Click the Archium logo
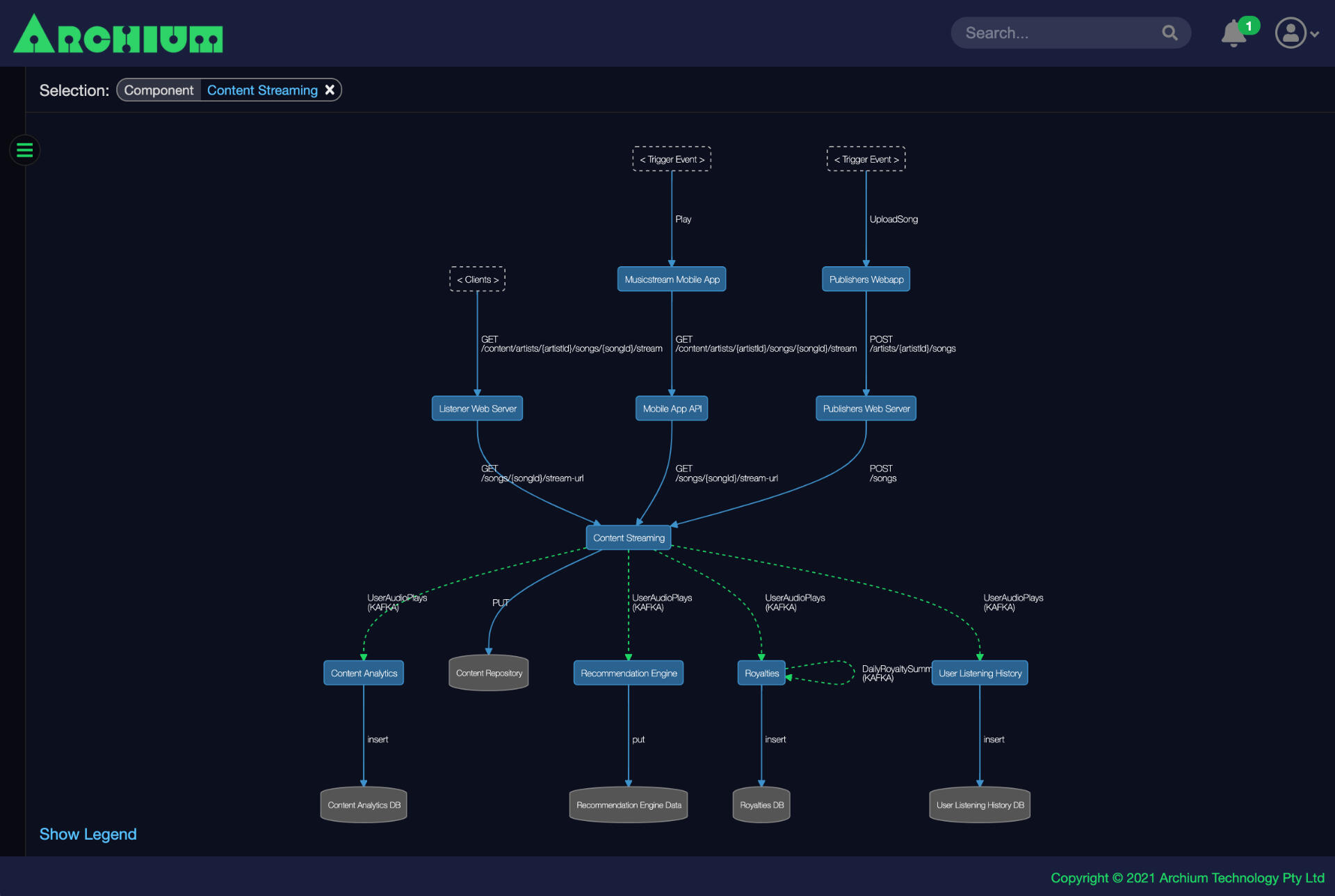This screenshot has height=896, width=1335. [118, 34]
